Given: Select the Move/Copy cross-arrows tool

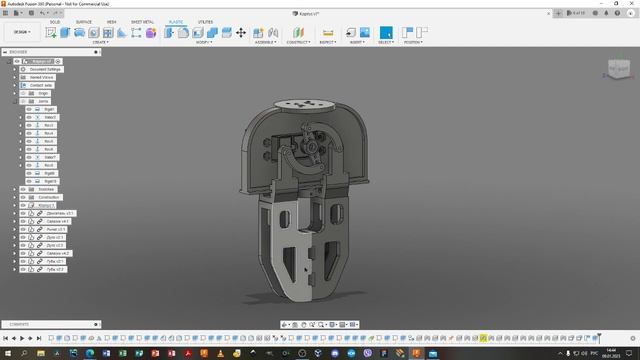Looking at the screenshot, I should 241,33.
